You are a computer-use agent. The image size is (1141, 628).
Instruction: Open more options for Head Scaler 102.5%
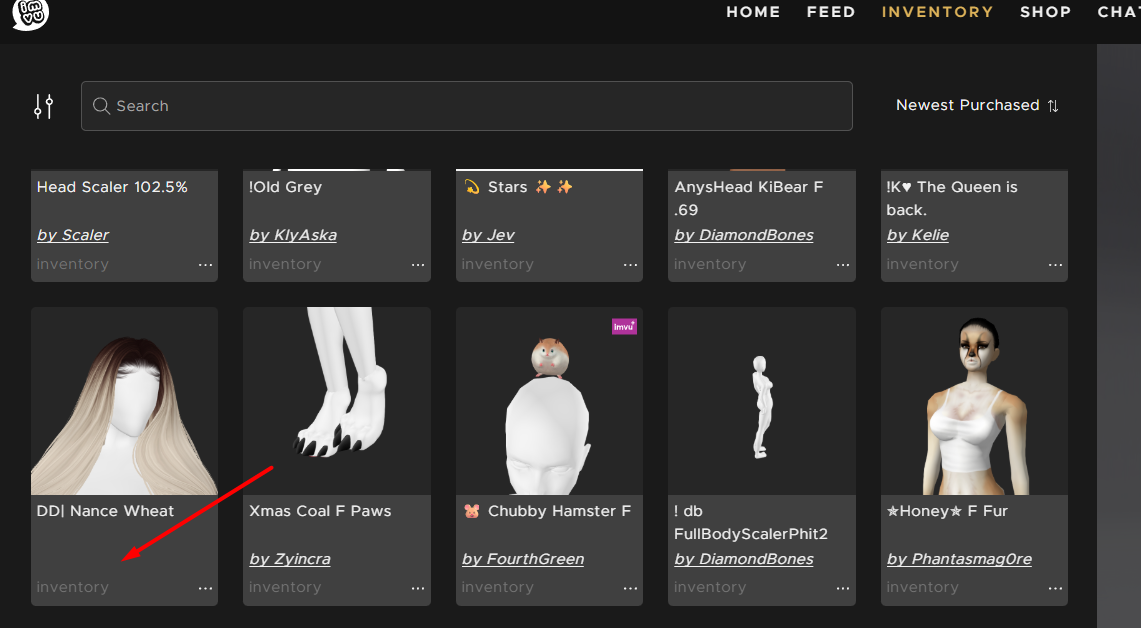(205, 265)
